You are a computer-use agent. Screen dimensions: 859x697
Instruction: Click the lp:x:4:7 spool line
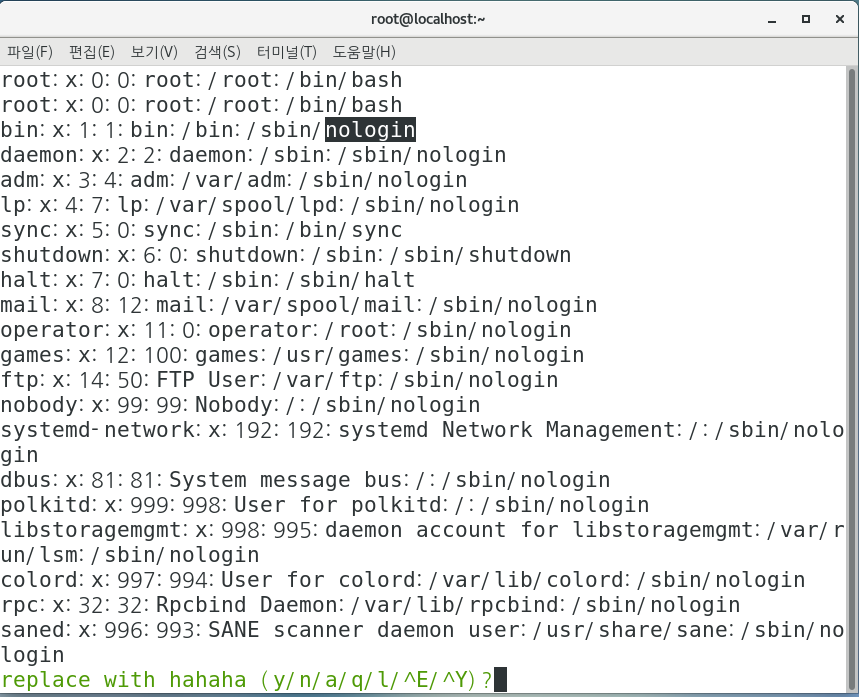tap(260, 205)
